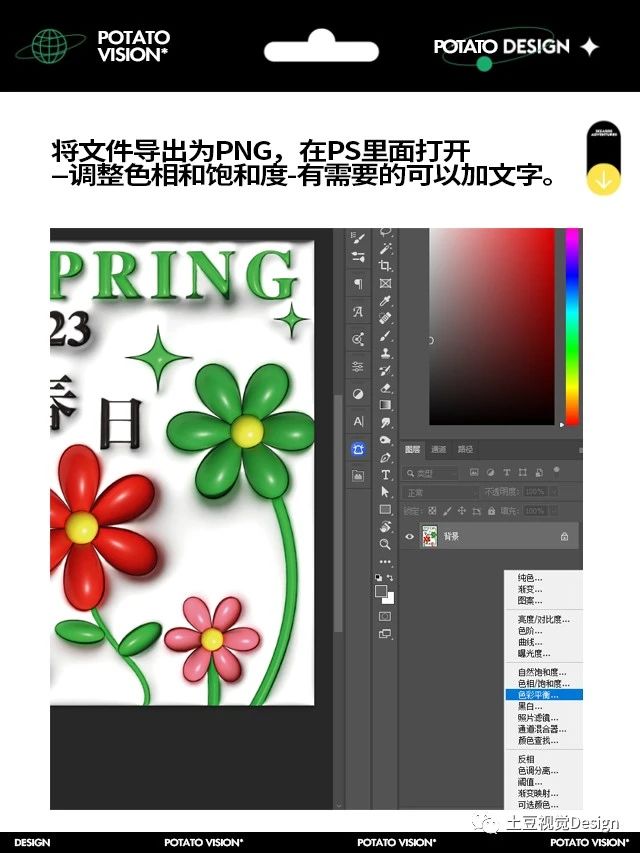Open the Brushes panel icon
The height and width of the screenshot is (853, 640).
(358, 257)
